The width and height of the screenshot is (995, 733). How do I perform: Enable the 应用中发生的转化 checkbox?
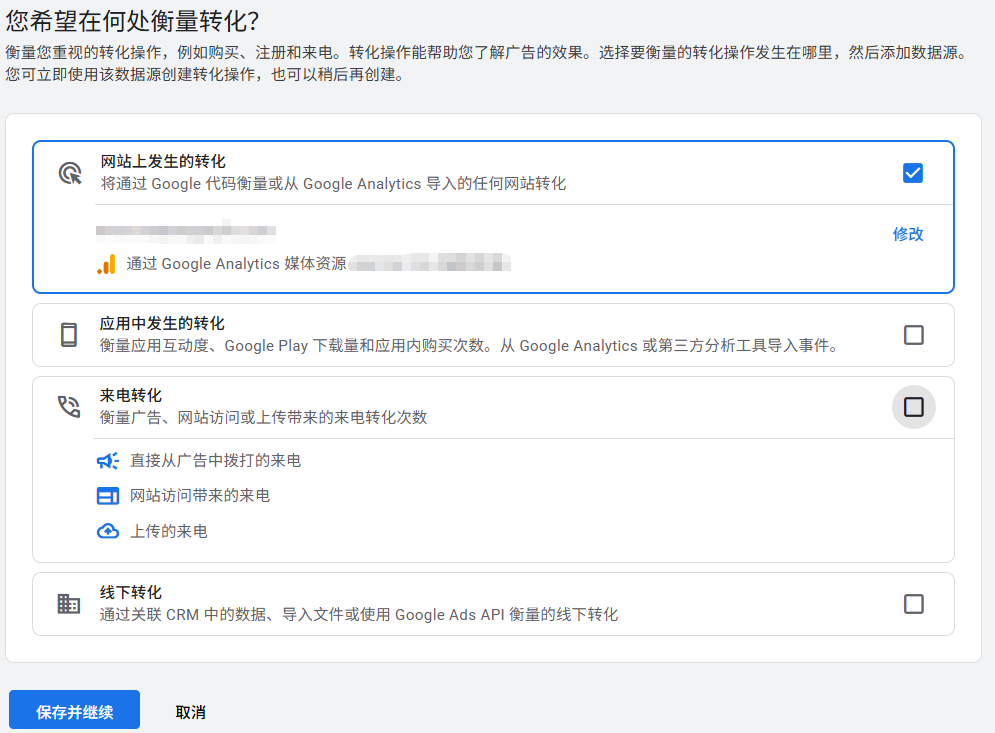(913, 336)
